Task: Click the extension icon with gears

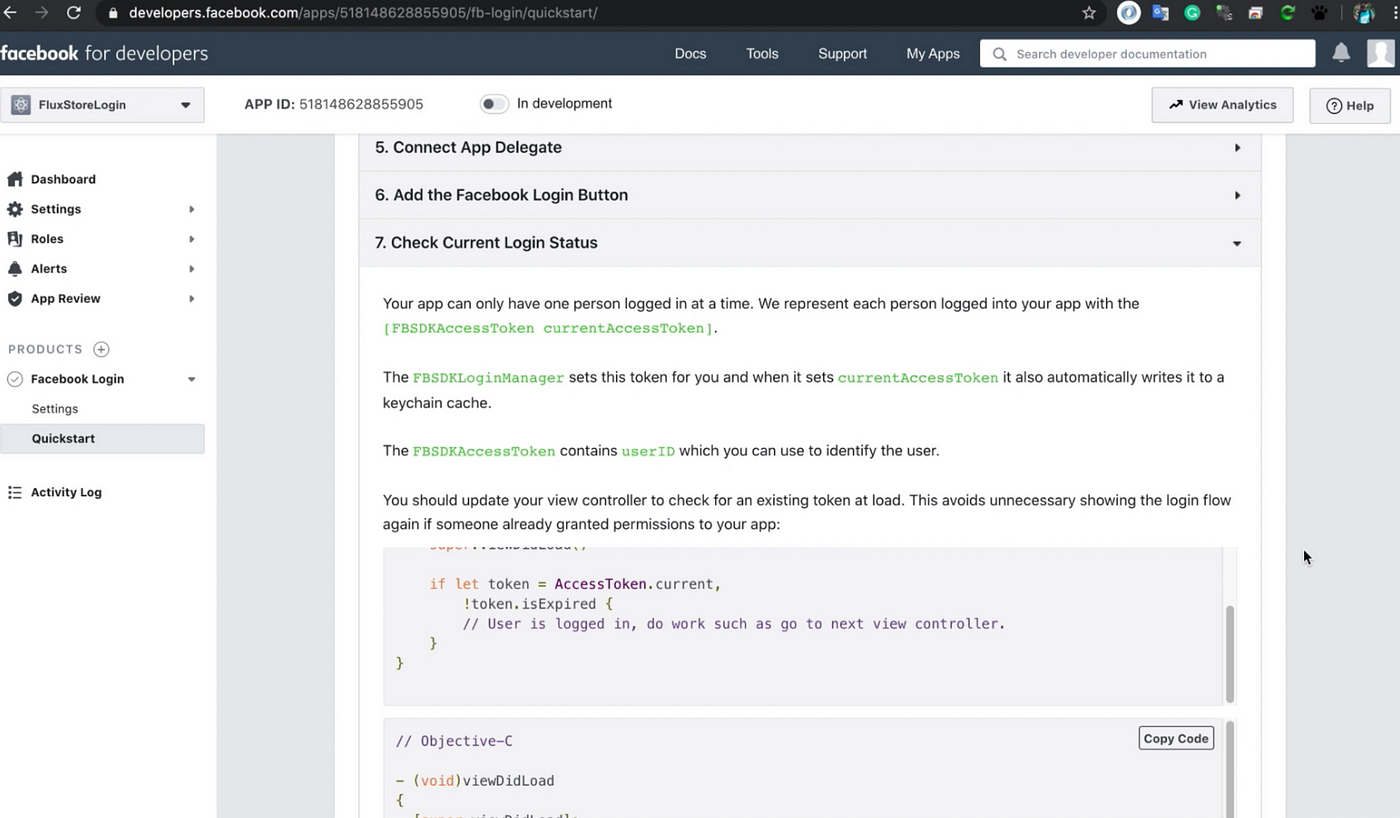Action: tap(1224, 13)
